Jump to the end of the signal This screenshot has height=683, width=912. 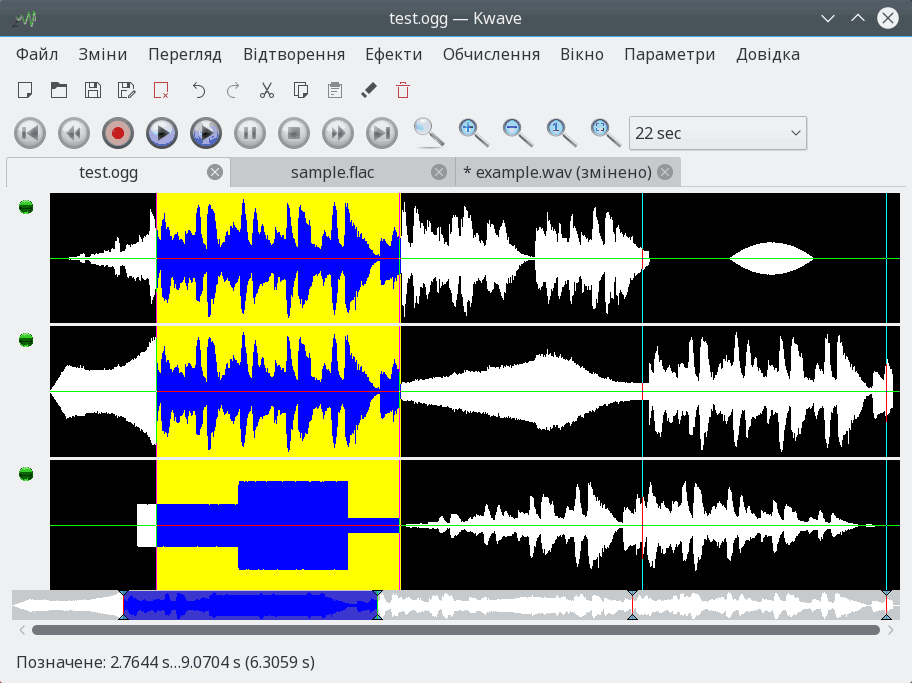point(382,133)
